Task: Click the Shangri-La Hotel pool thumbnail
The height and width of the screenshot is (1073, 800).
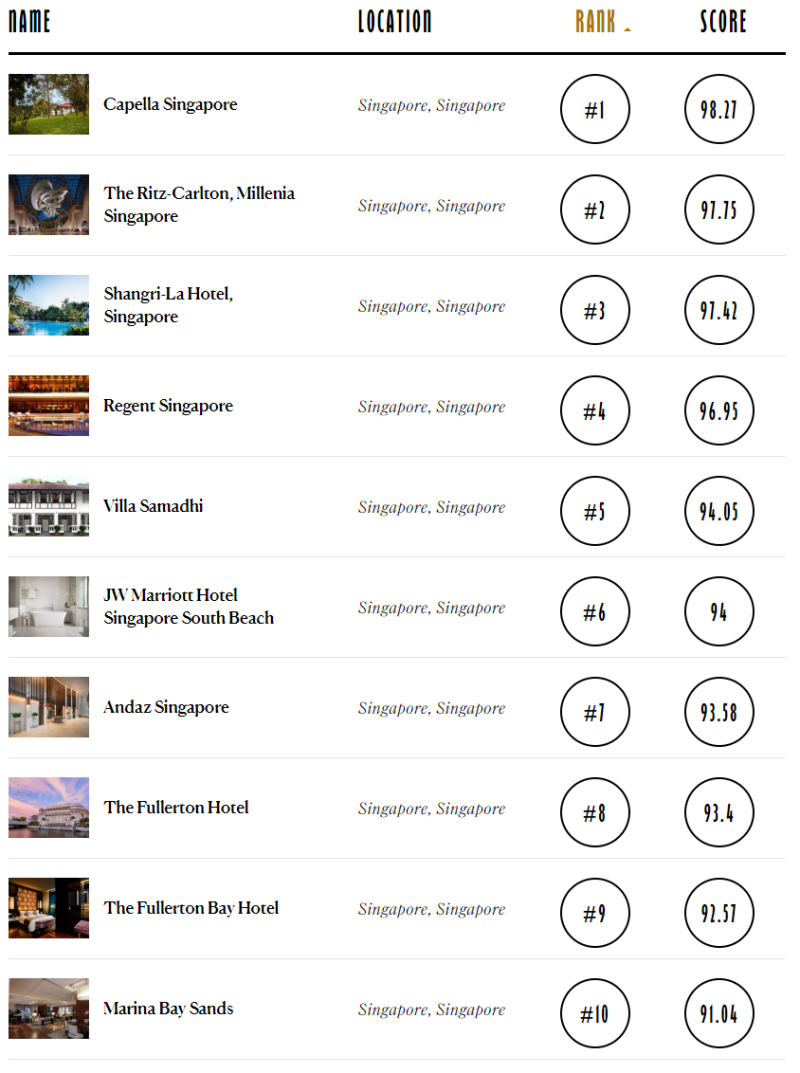Action: (48, 305)
